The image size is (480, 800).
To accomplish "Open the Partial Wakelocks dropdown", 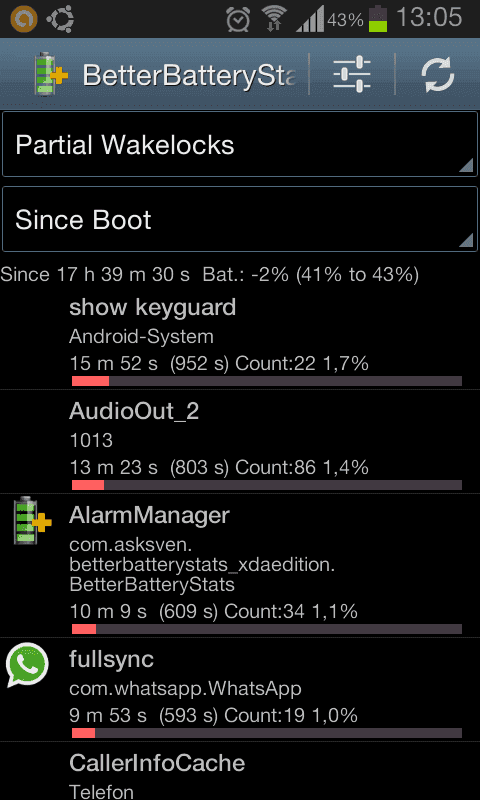I will tap(240, 145).
